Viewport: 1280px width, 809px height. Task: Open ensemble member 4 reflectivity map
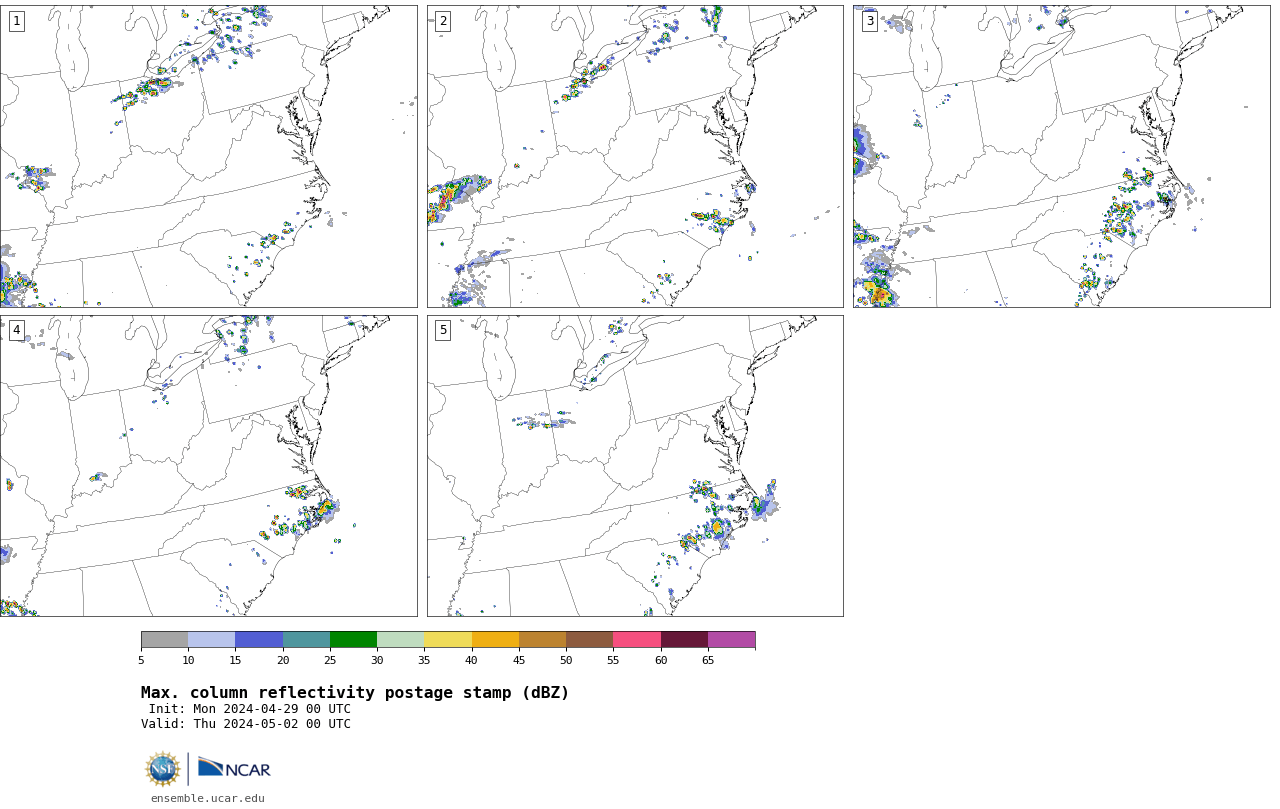[x=208, y=466]
